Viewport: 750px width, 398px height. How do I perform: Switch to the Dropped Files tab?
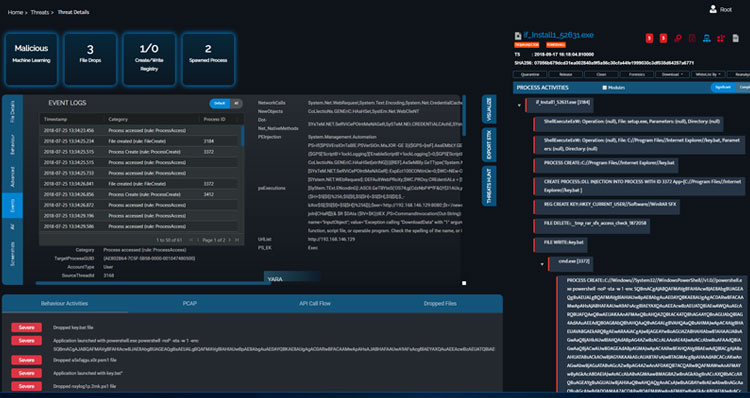pyautogui.click(x=440, y=304)
